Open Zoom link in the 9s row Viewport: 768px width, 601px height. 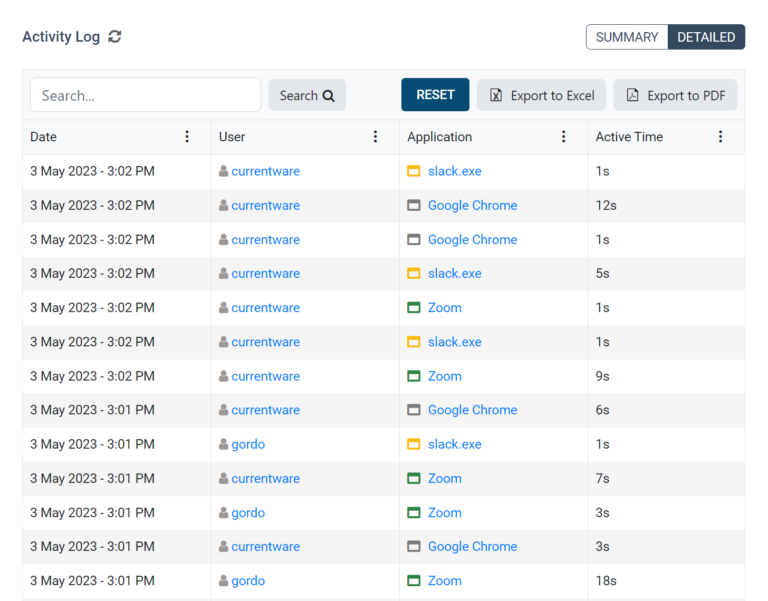[445, 376]
